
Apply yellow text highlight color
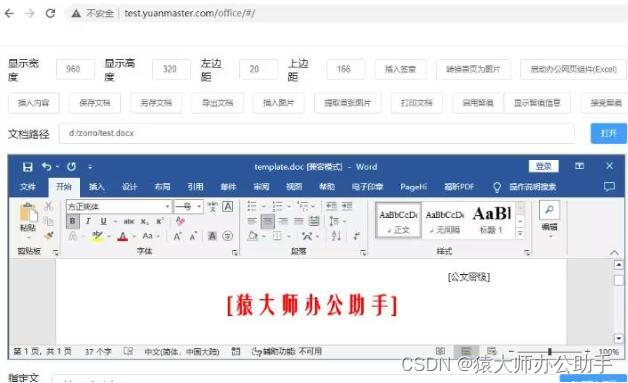(97, 236)
